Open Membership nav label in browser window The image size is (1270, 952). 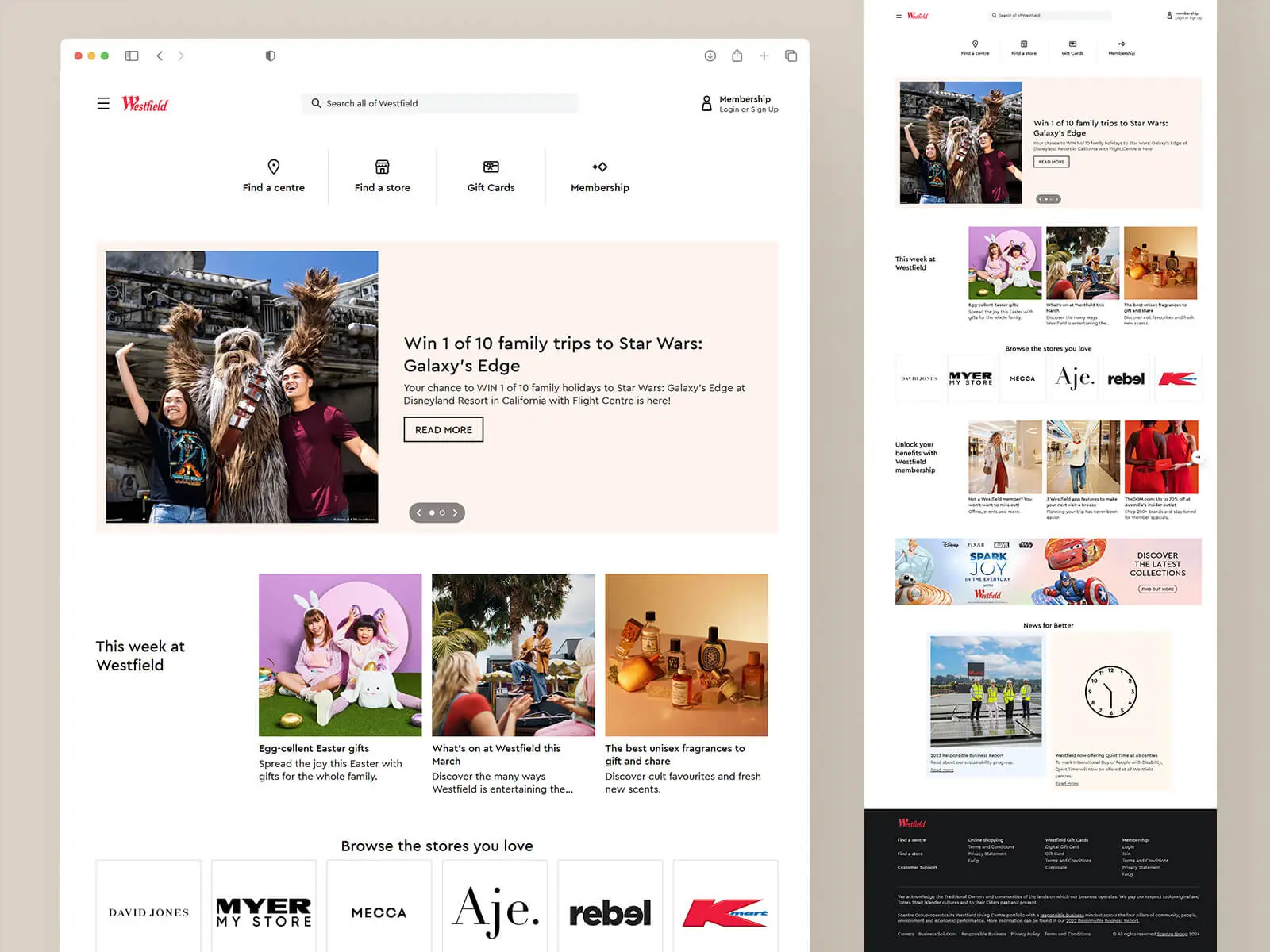(x=599, y=188)
